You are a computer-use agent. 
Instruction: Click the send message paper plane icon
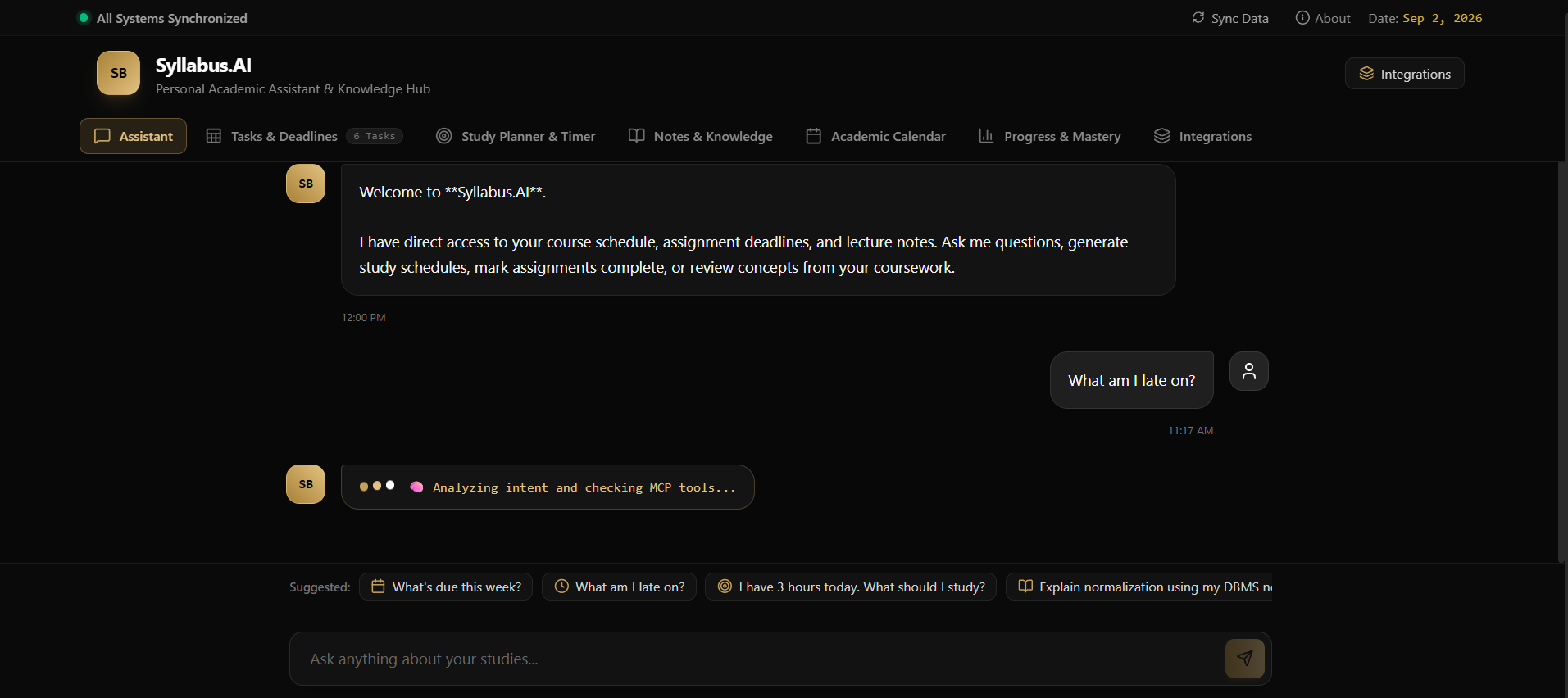1244,659
